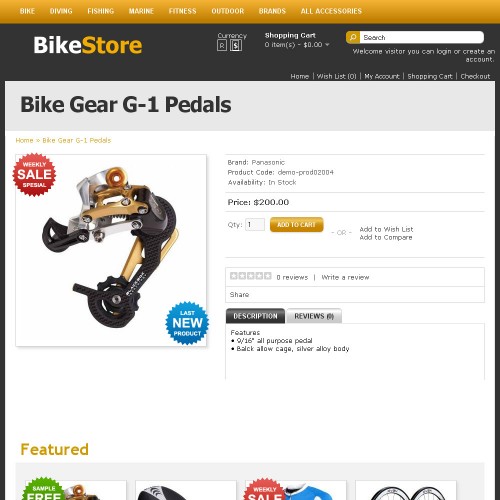The height and width of the screenshot is (500, 500).
Task: Select the R currency icon
Action: click(222, 46)
